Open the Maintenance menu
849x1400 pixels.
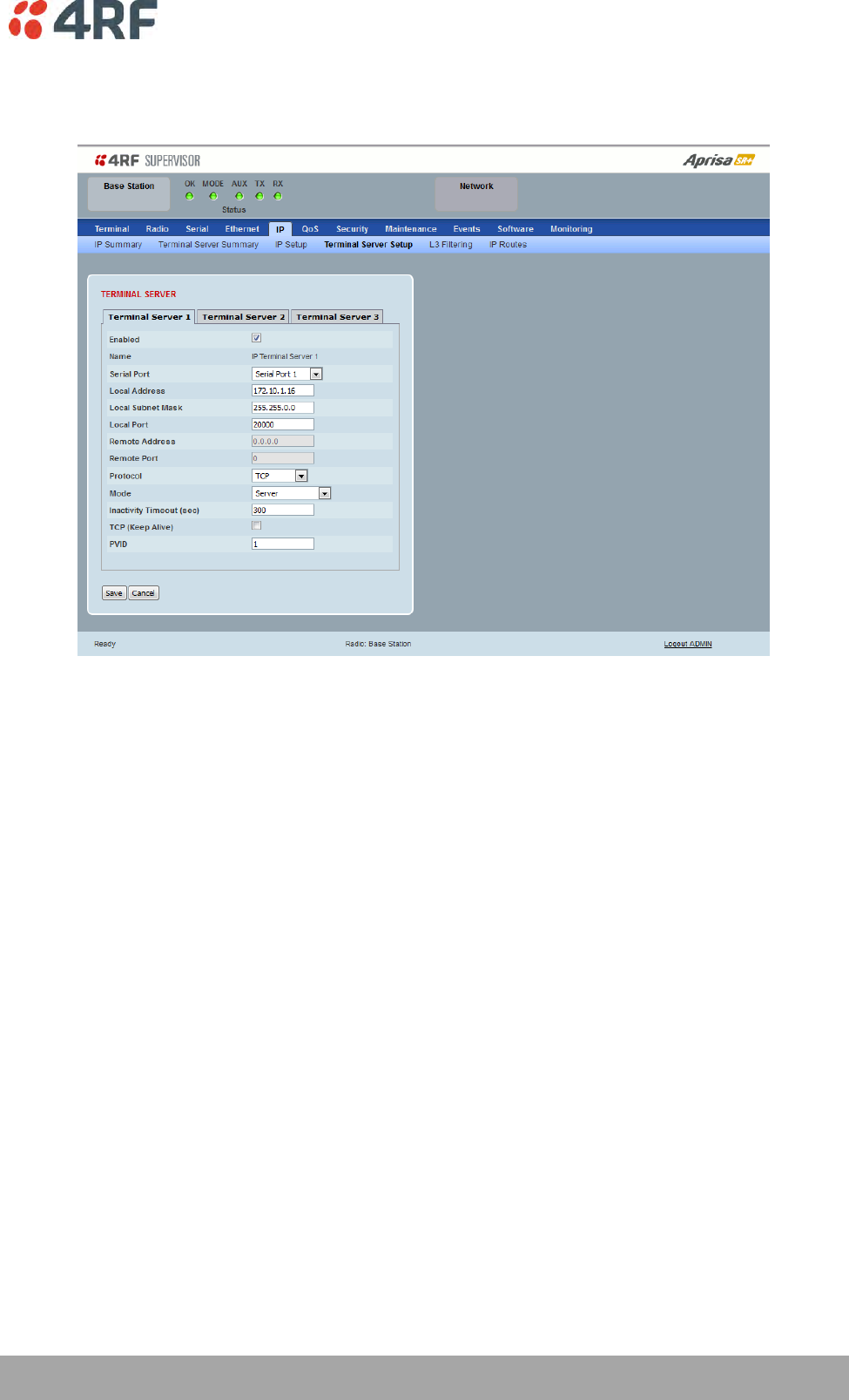[x=411, y=229]
